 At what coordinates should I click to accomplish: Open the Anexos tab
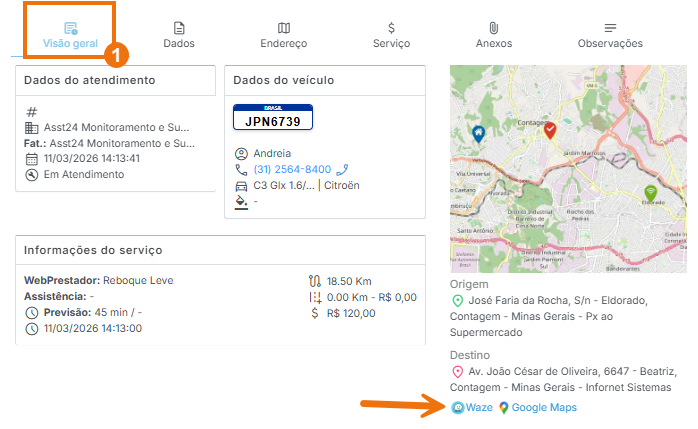[x=494, y=34]
